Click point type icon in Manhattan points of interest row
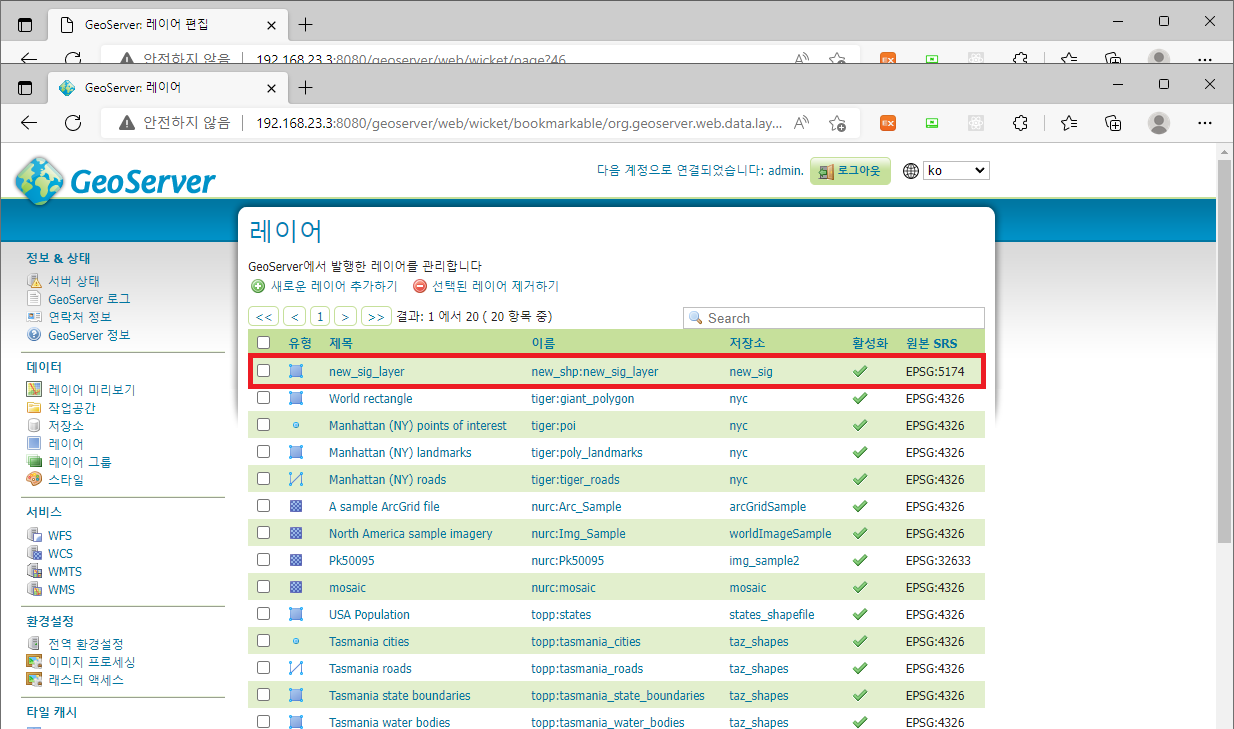Viewport: 1234px width, 729px height. (295, 425)
